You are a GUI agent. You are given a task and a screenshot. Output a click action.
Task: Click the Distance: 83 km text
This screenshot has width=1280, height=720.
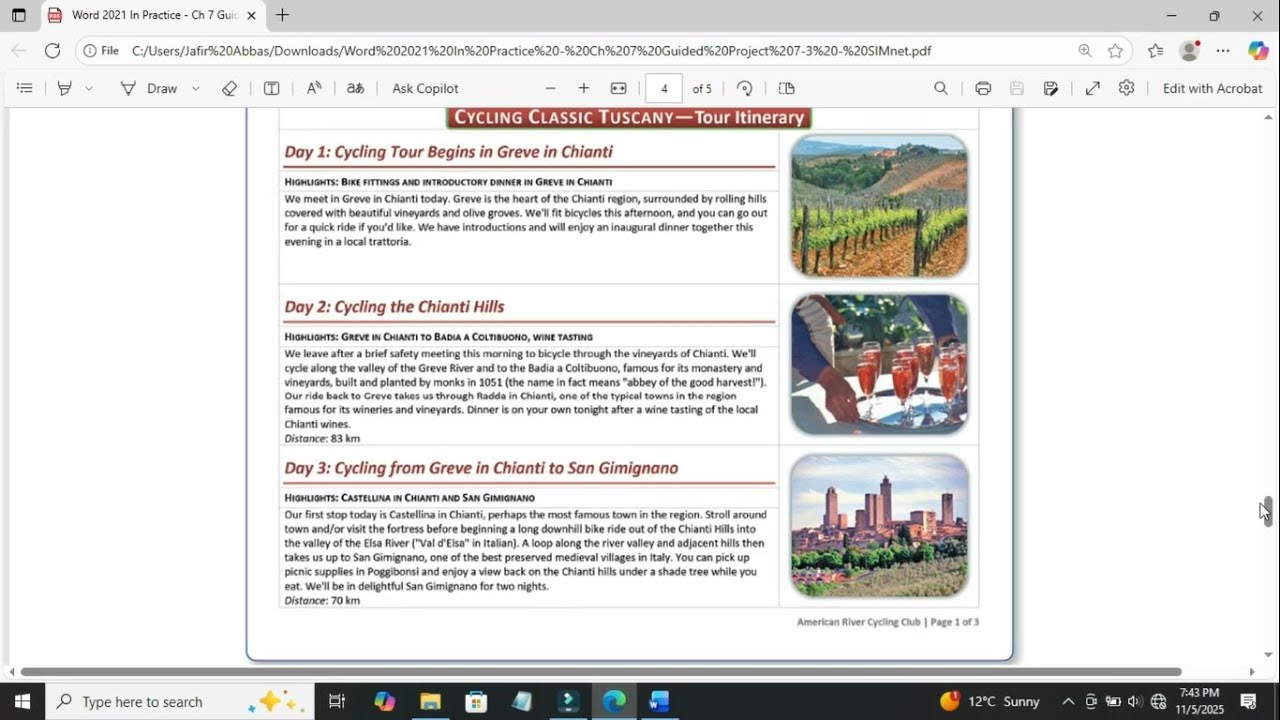click(322, 438)
